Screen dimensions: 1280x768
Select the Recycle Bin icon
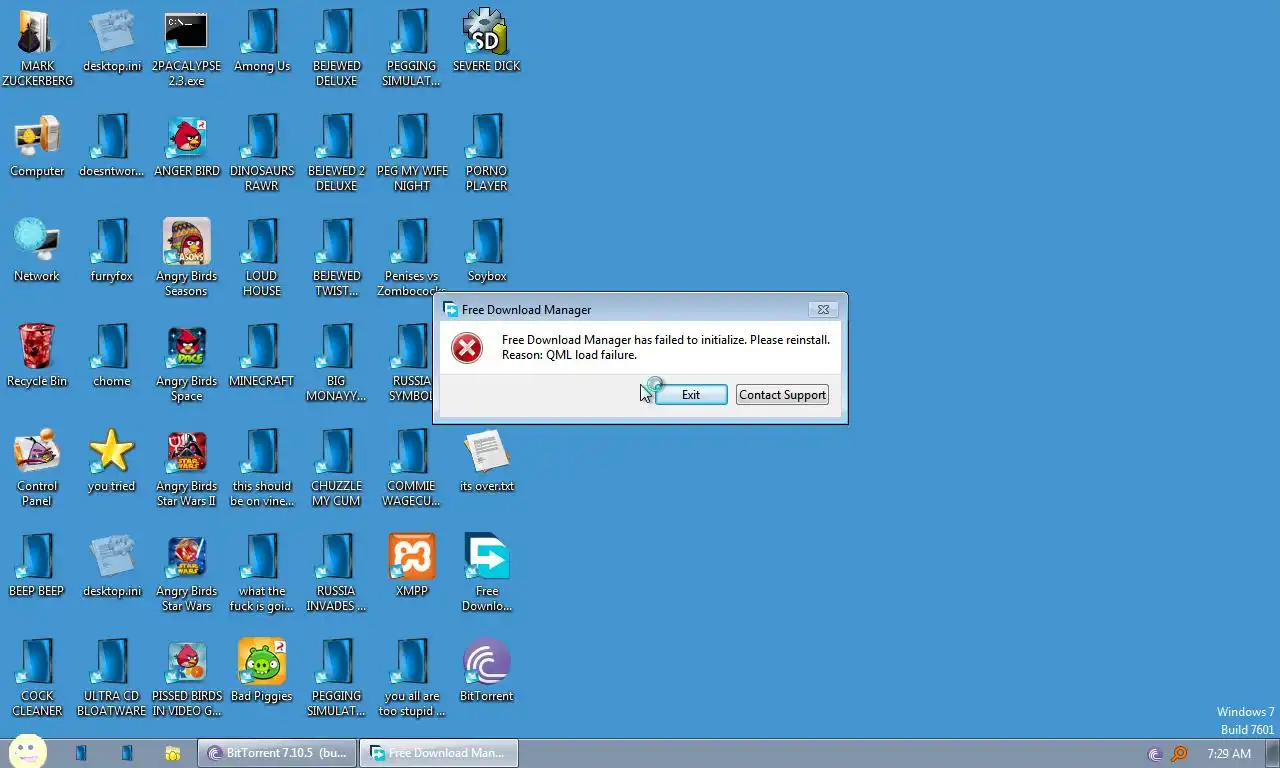(x=37, y=355)
